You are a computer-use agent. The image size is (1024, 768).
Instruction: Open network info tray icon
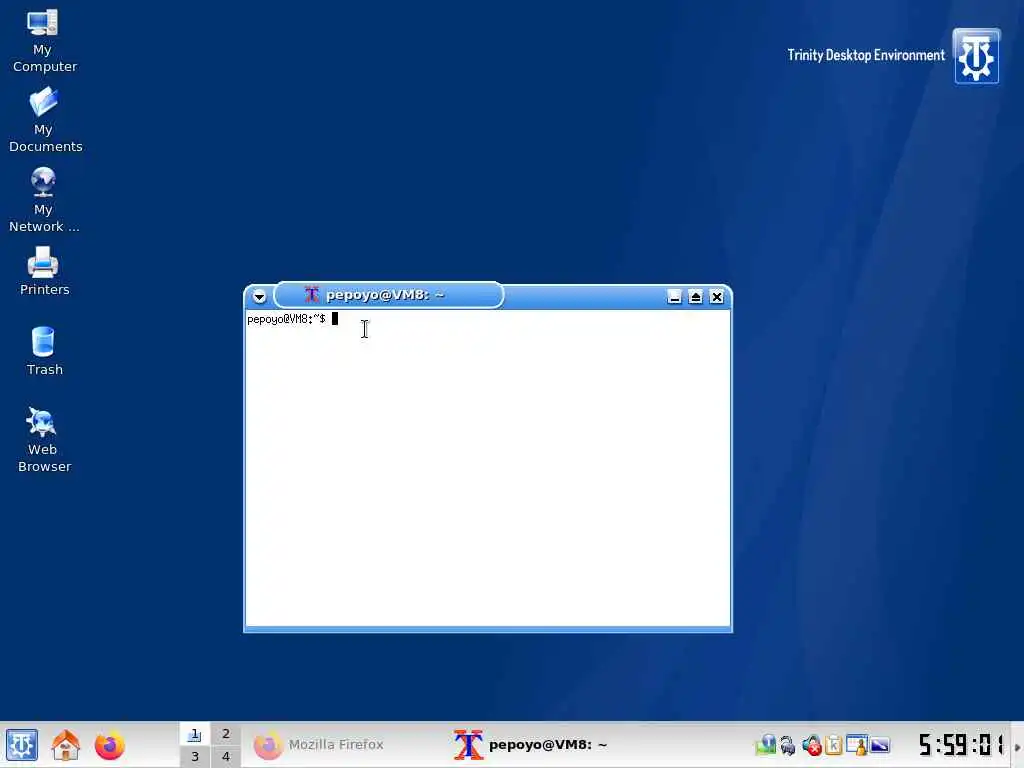[765, 745]
